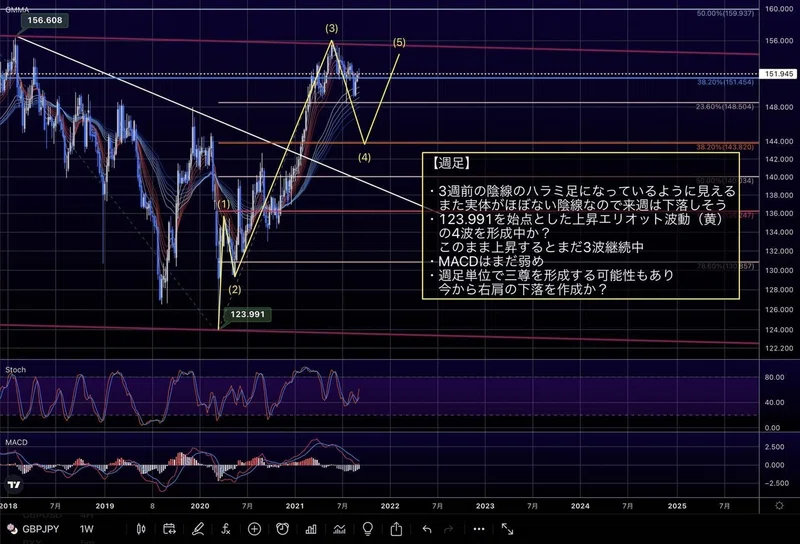This screenshot has height=544, width=800.
Task: Create an alert with the alarm clock icon
Action: tap(282, 529)
